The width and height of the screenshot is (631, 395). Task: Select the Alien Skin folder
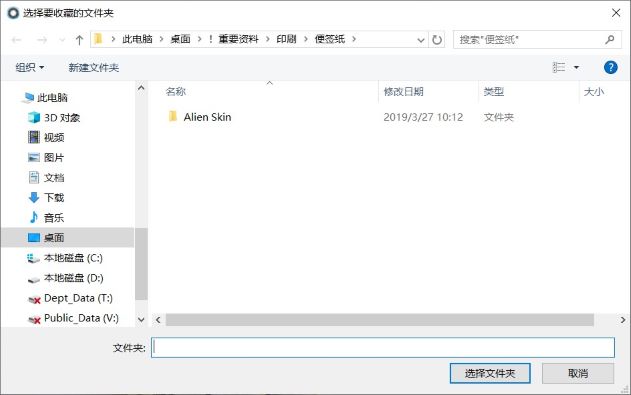[207, 117]
